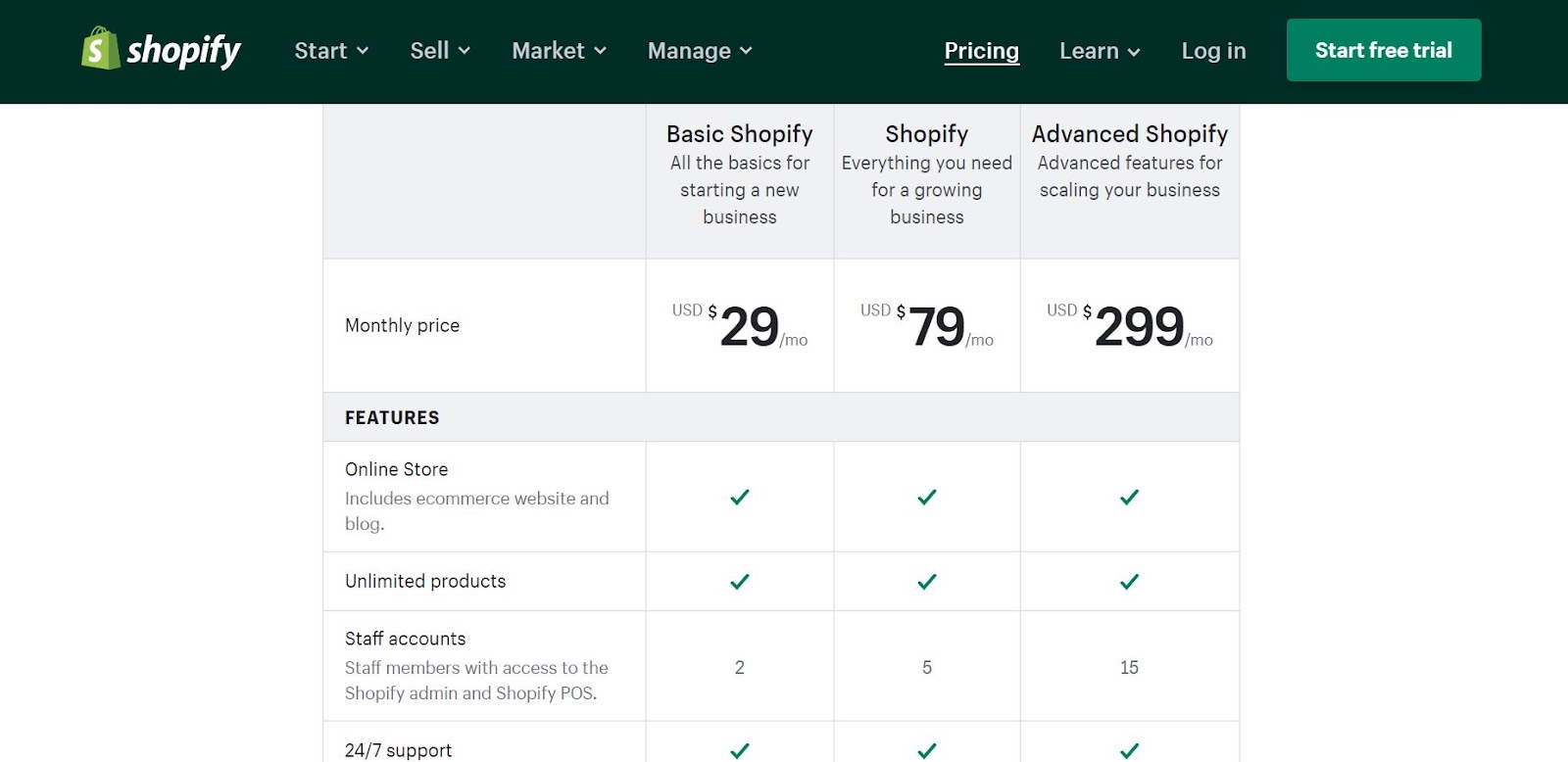Click the staff accounts value 5

tap(927, 667)
